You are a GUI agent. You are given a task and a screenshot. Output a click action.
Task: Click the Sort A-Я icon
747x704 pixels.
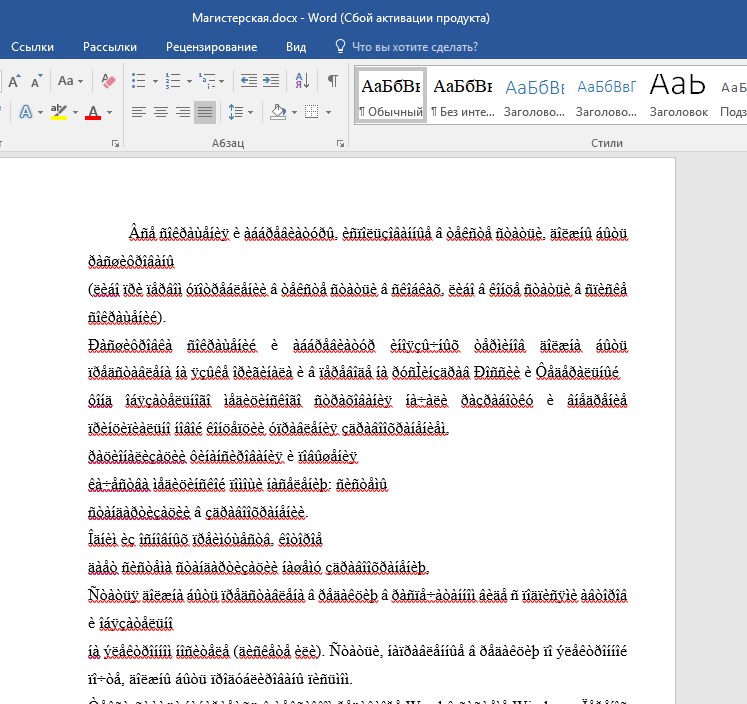pyautogui.click(x=300, y=81)
